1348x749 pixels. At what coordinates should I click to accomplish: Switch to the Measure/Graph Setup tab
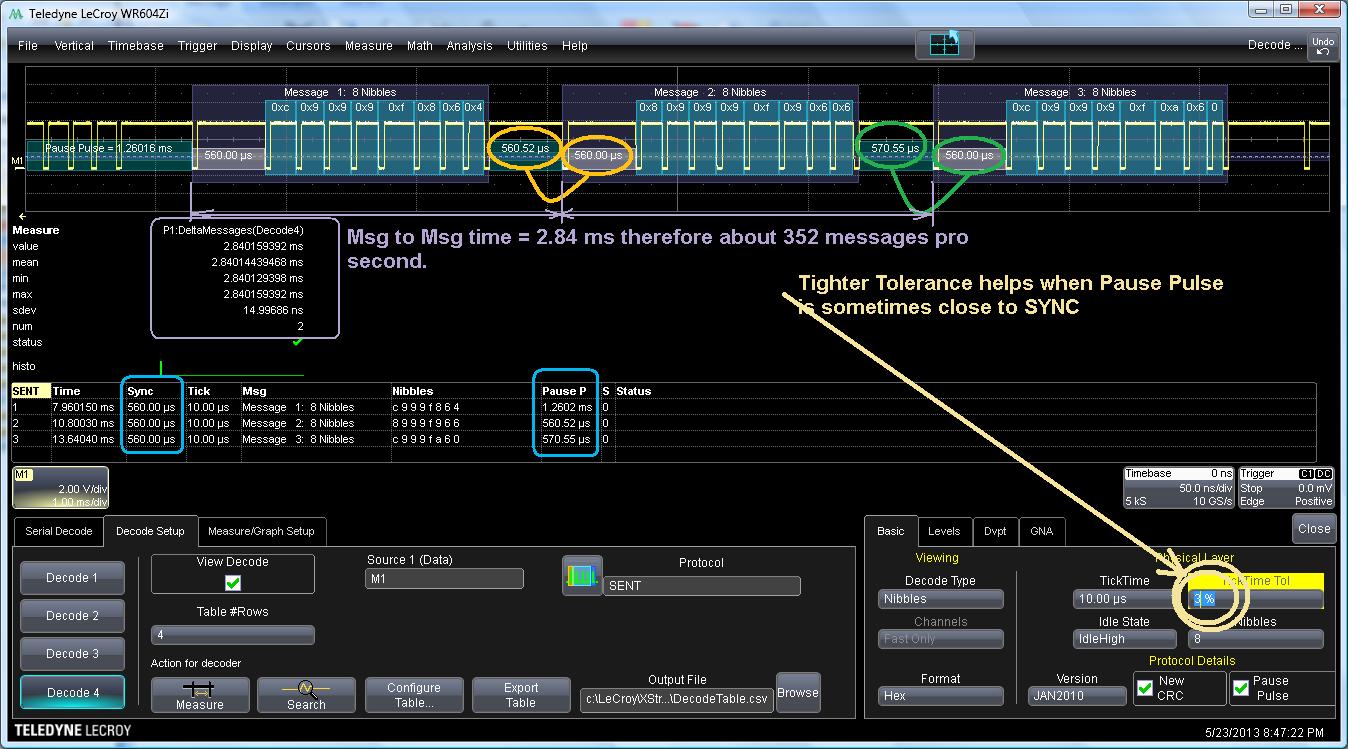pyautogui.click(x=261, y=531)
